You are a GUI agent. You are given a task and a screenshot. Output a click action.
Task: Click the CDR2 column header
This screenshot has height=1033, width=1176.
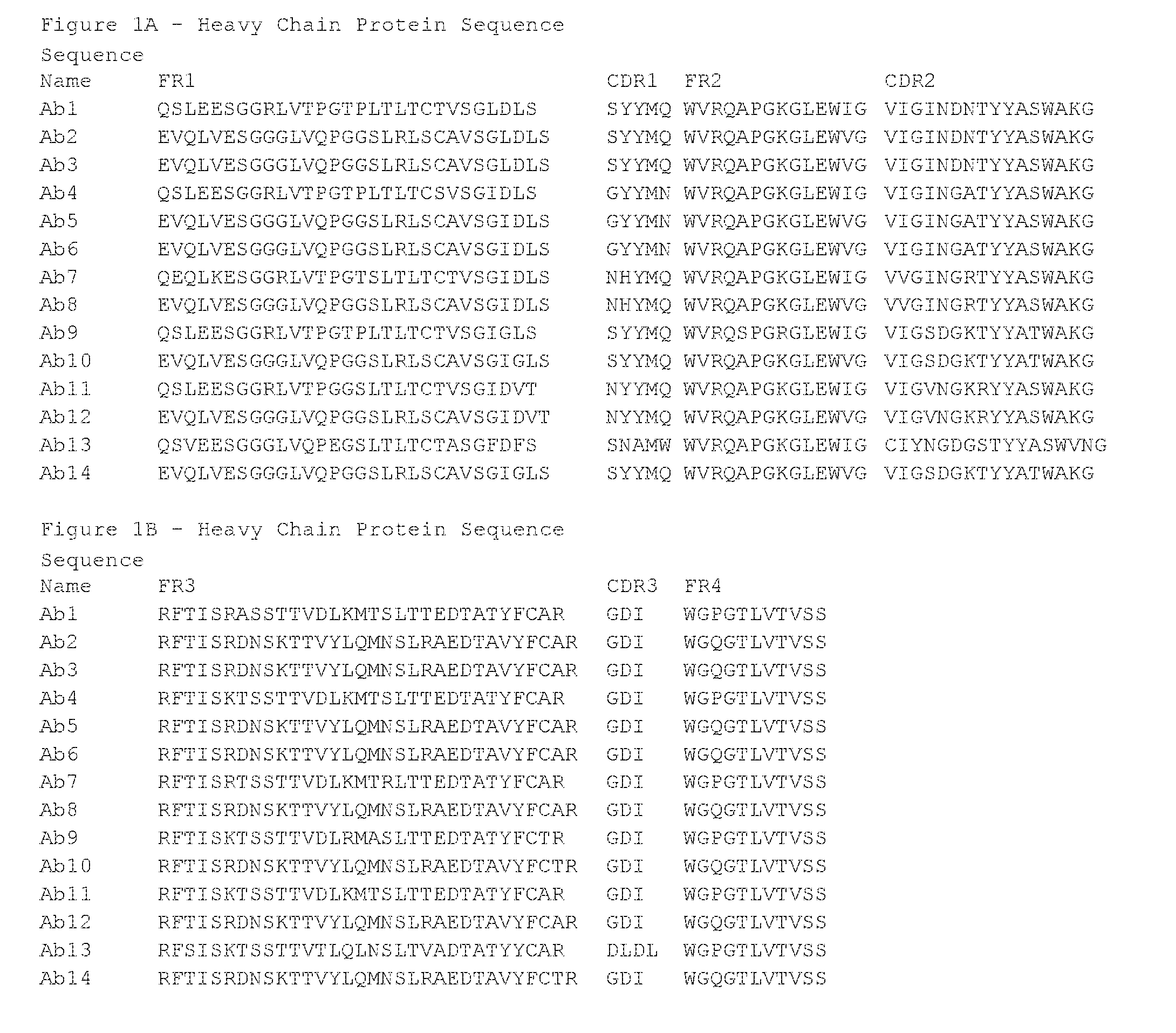click(x=910, y=80)
